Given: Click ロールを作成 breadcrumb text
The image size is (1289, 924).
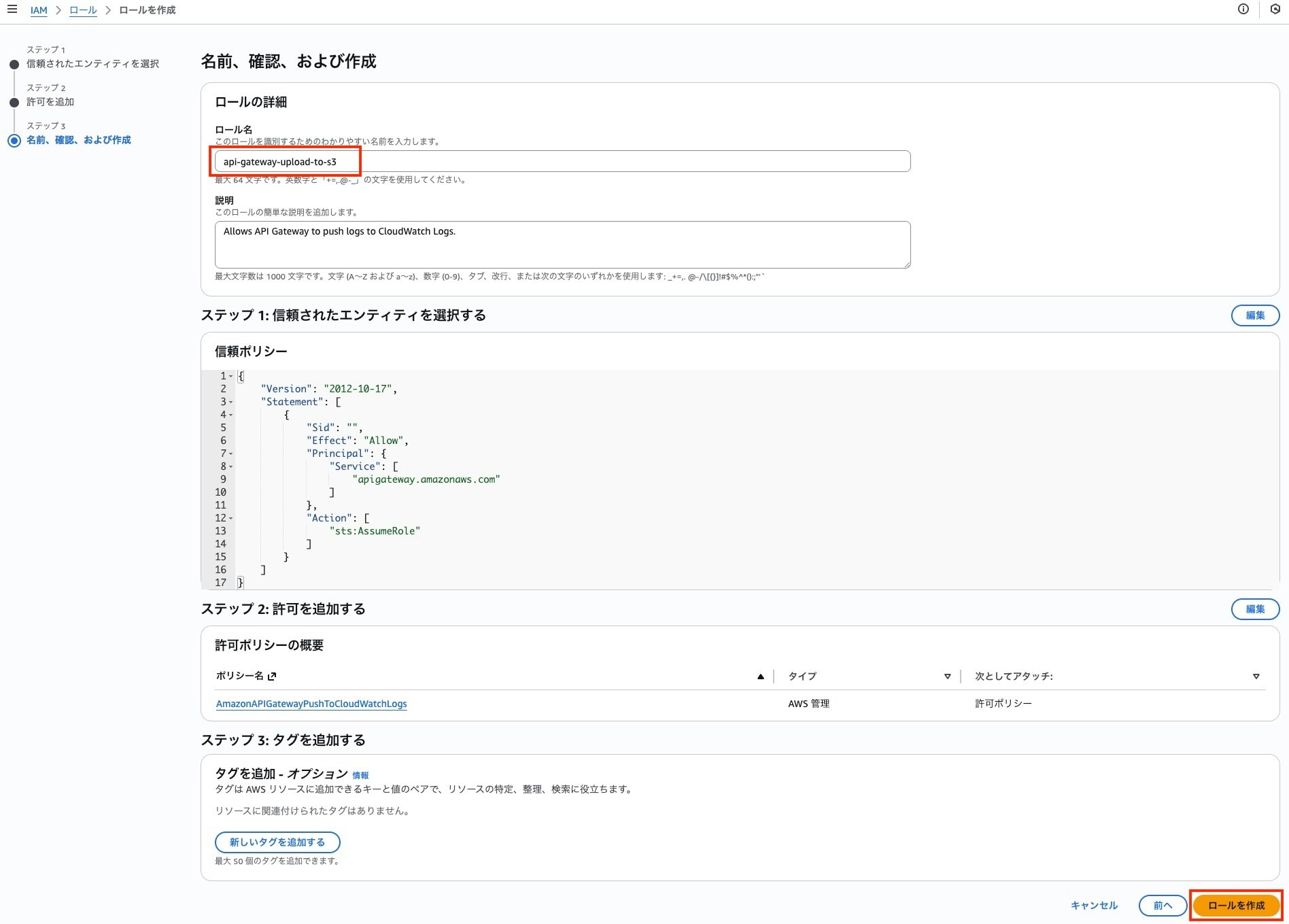Looking at the screenshot, I should point(147,10).
